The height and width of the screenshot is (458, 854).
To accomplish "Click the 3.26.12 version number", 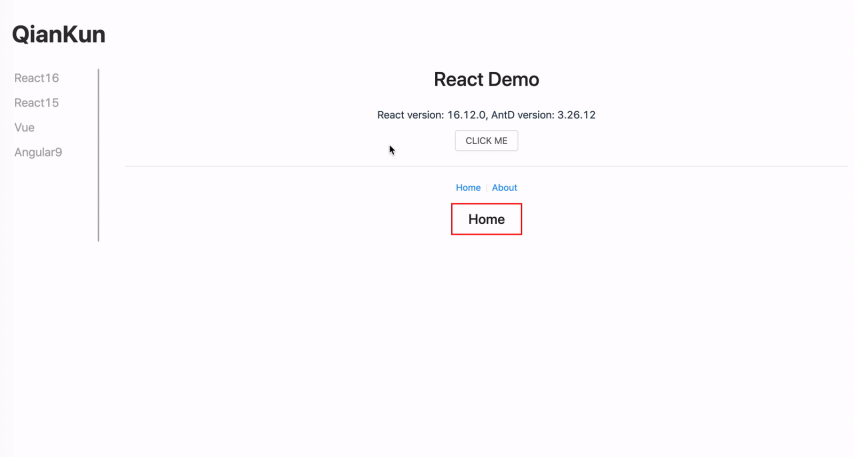I will pos(576,115).
